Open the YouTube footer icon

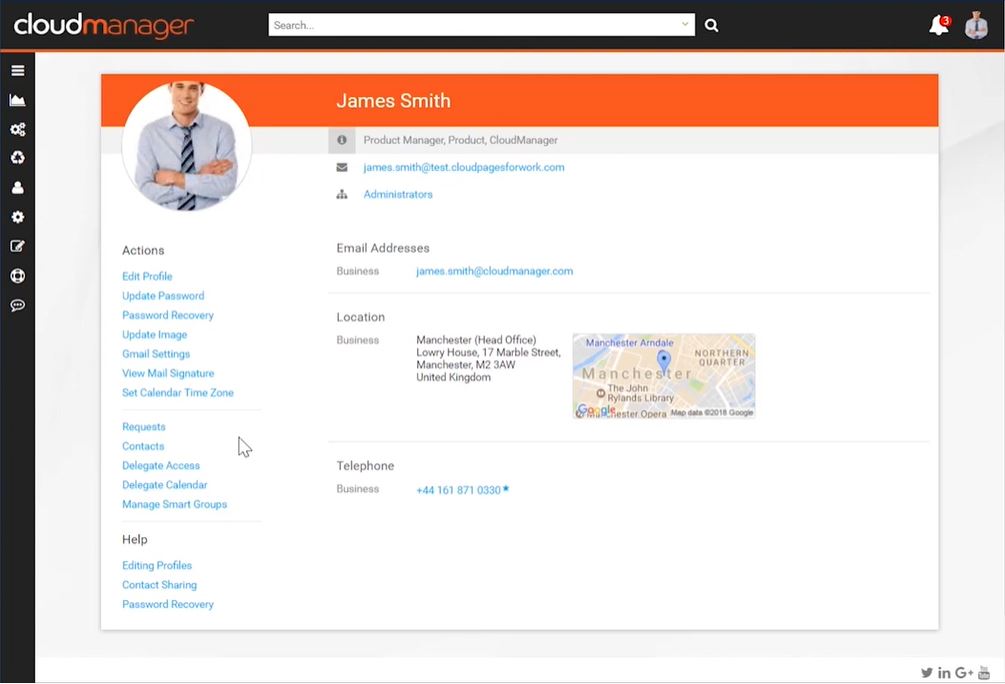click(984, 672)
